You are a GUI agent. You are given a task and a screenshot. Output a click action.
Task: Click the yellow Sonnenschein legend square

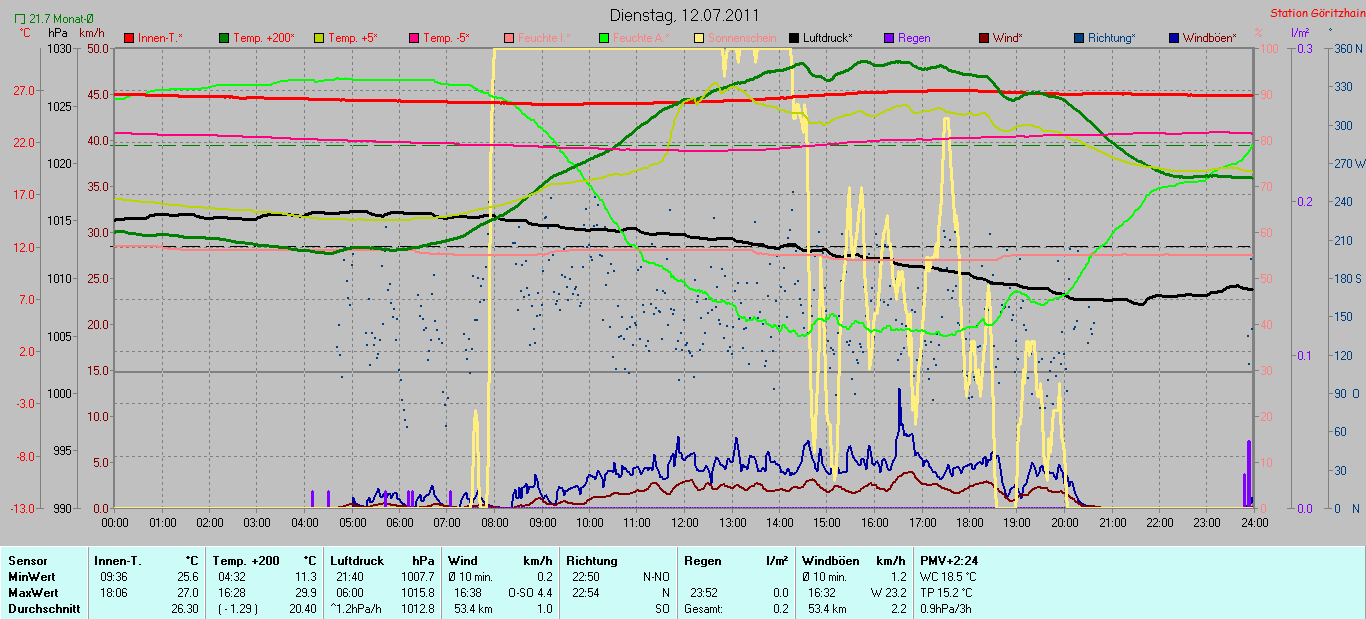(698, 38)
